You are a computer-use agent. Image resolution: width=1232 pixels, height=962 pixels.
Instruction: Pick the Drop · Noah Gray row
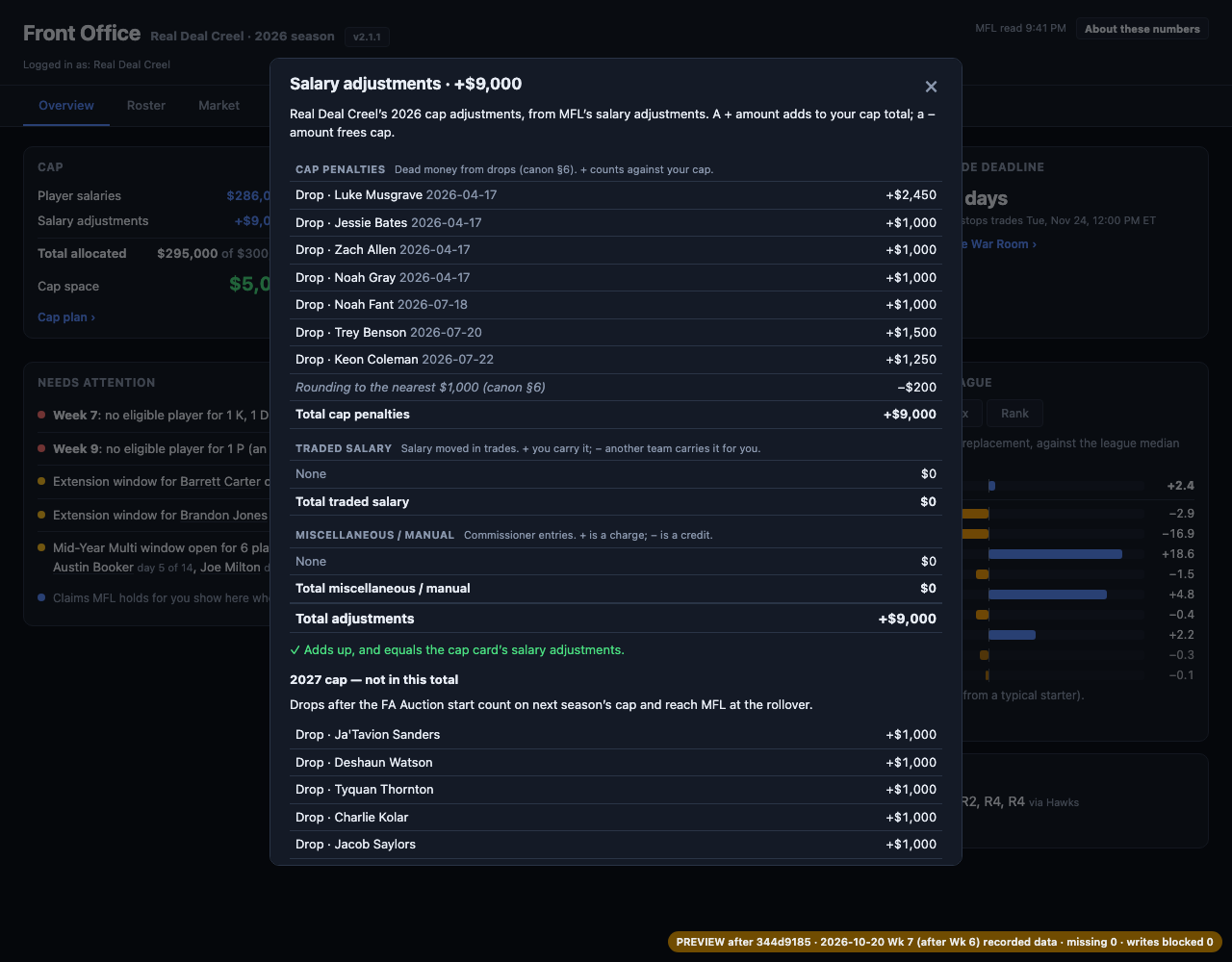616,277
